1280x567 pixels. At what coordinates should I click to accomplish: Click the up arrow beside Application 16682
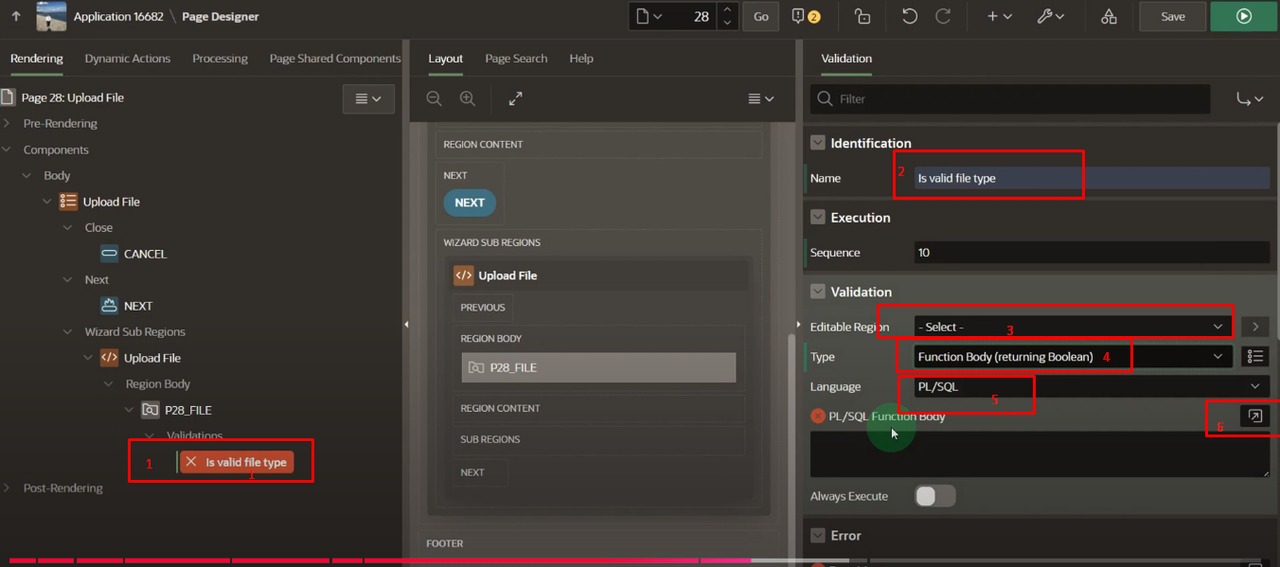16,16
